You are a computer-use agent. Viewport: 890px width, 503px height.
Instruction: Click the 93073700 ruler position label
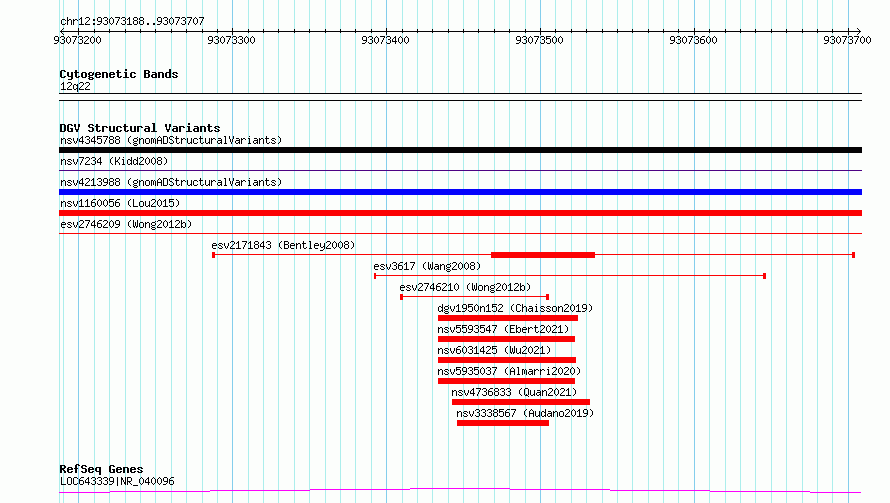click(847, 40)
